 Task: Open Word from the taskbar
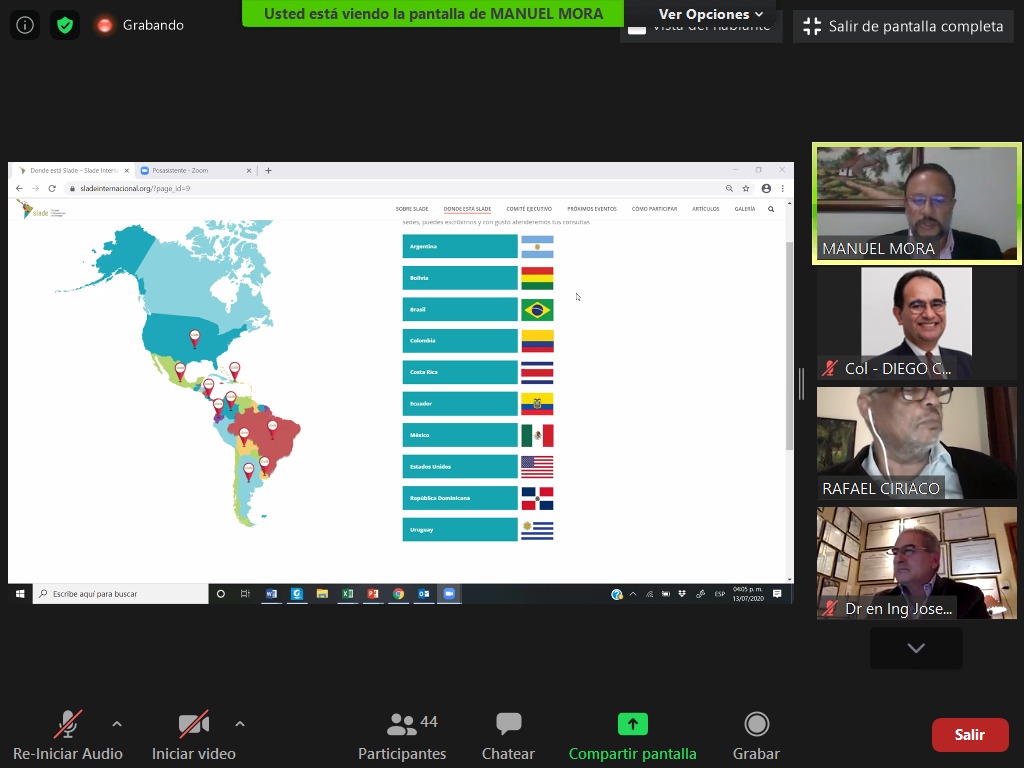point(271,594)
